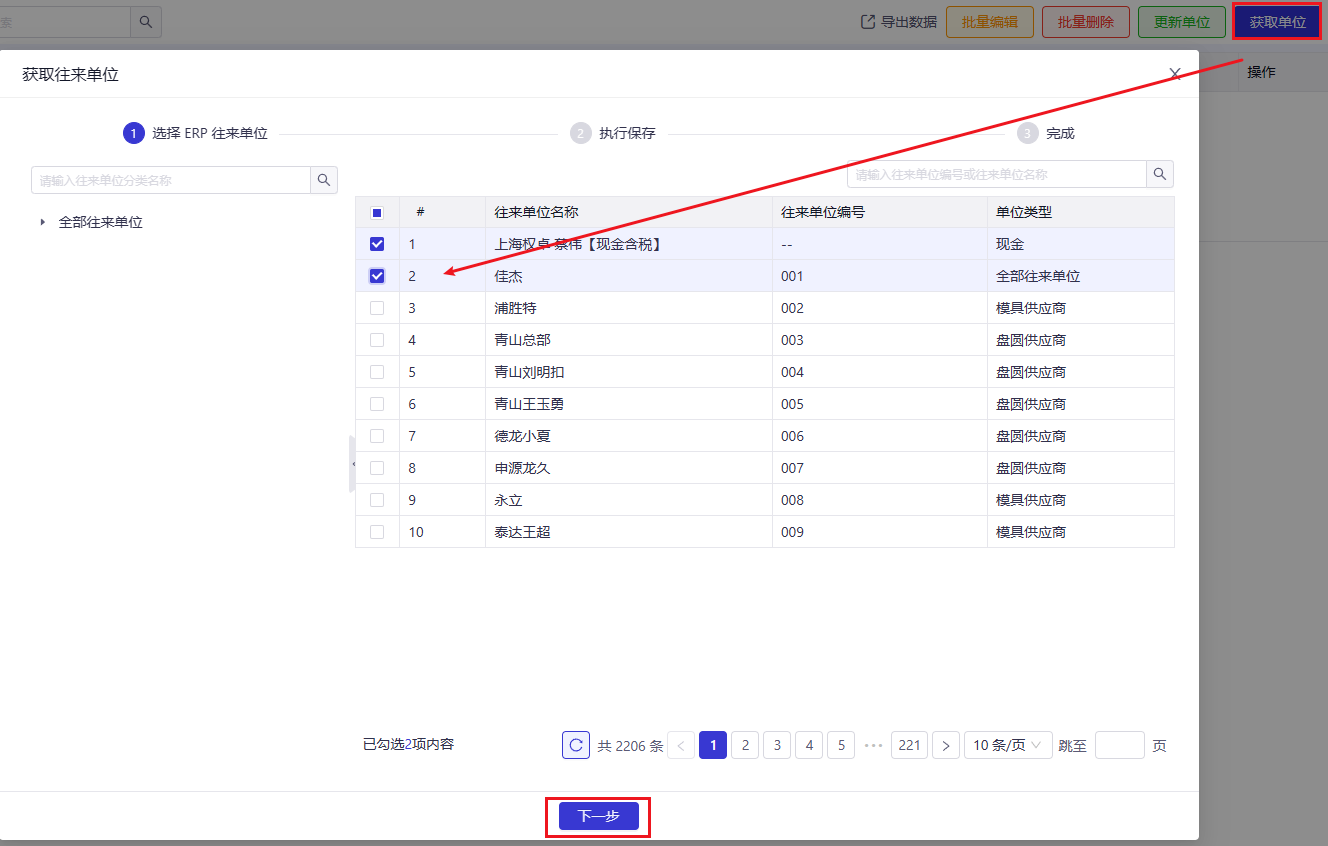1328x846 pixels.
Task: Select step 1 选择 ERP 往来单位
Action: pyautogui.click(x=196, y=133)
